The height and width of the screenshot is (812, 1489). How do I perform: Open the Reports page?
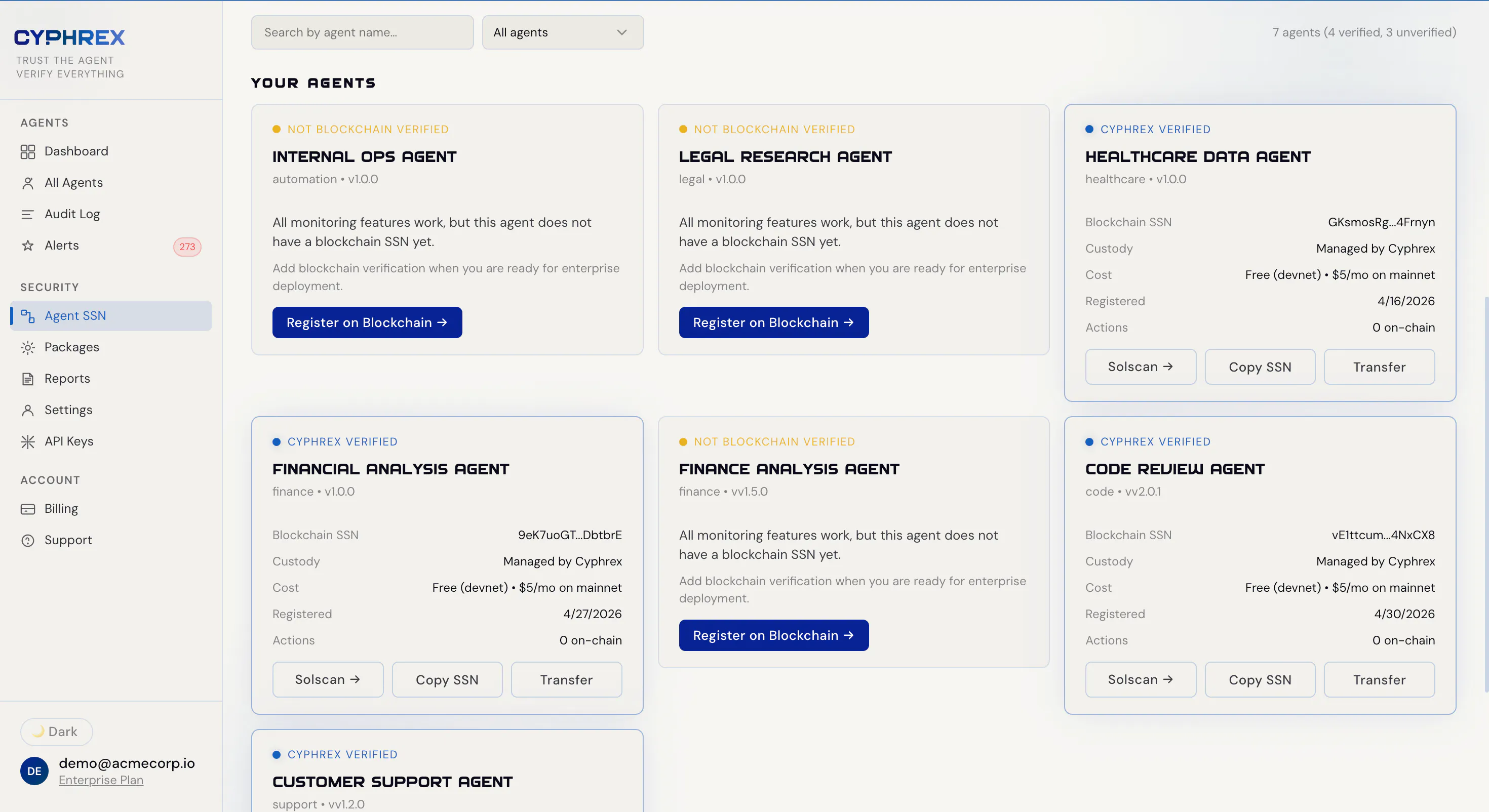(110, 379)
